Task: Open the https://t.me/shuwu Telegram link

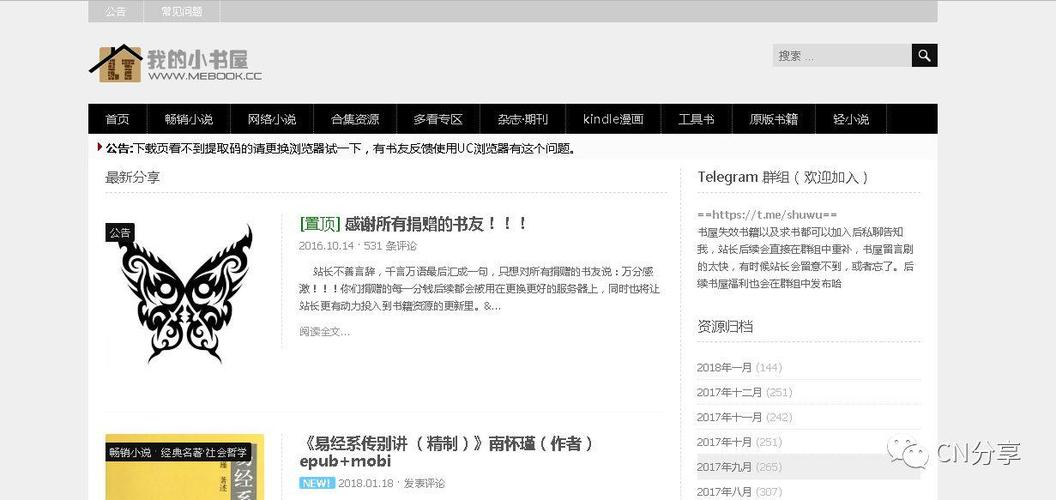Action: click(x=768, y=215)
